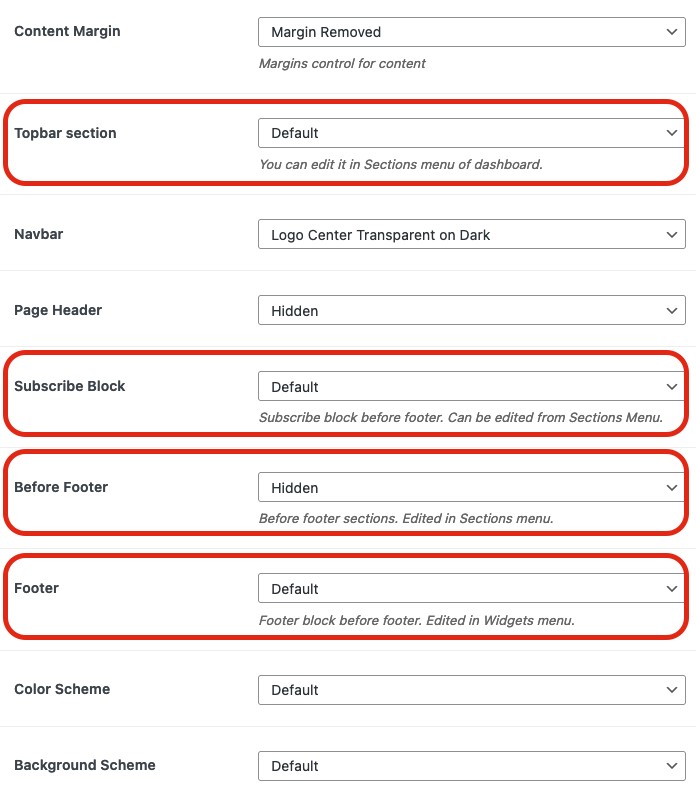The image size is (696, 801).
Task: Open the Before Footer dropdown
Action: pyautogui.click(x=472, y=487)
